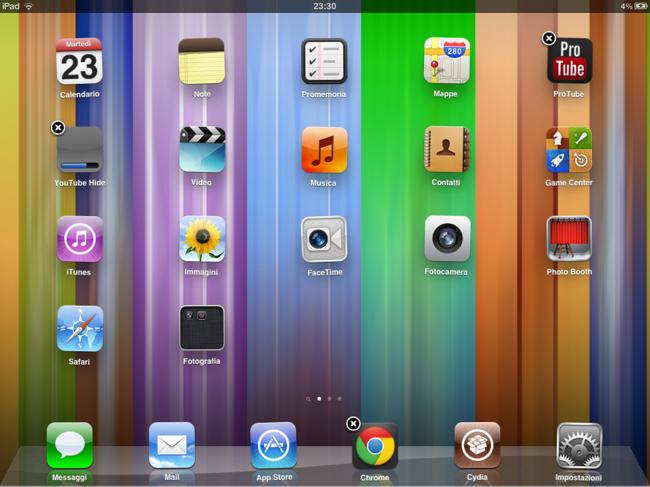
Task: Open the Fotografia folder
Action: coord(202,328)
